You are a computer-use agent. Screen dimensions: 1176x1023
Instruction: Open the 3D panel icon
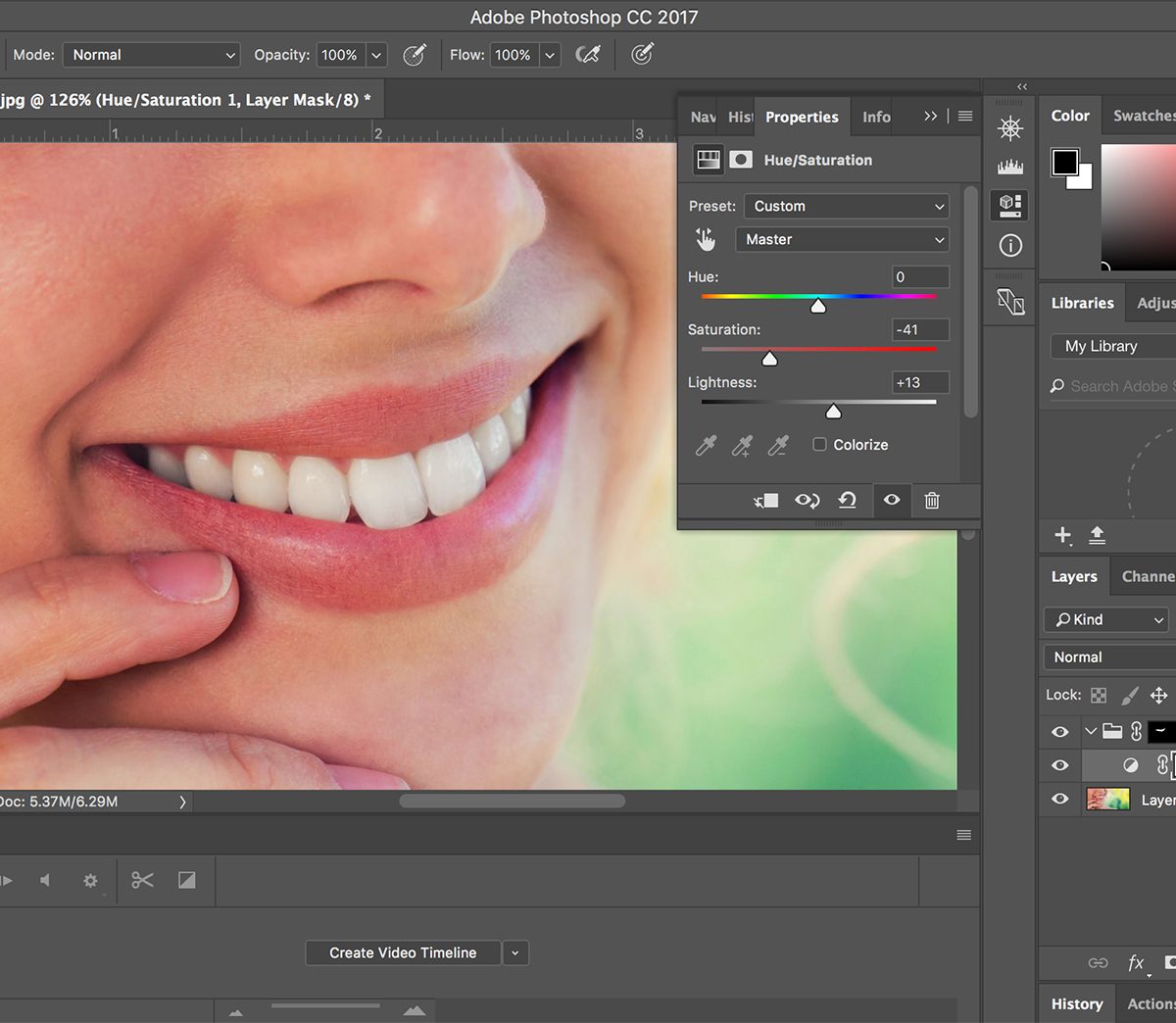tap(1010, 205)
